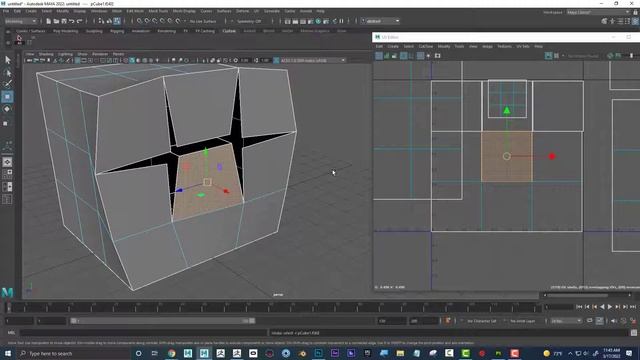Pick the Paint Selection tool
This screenshot has width=640, height=360.
click(7, 84)
